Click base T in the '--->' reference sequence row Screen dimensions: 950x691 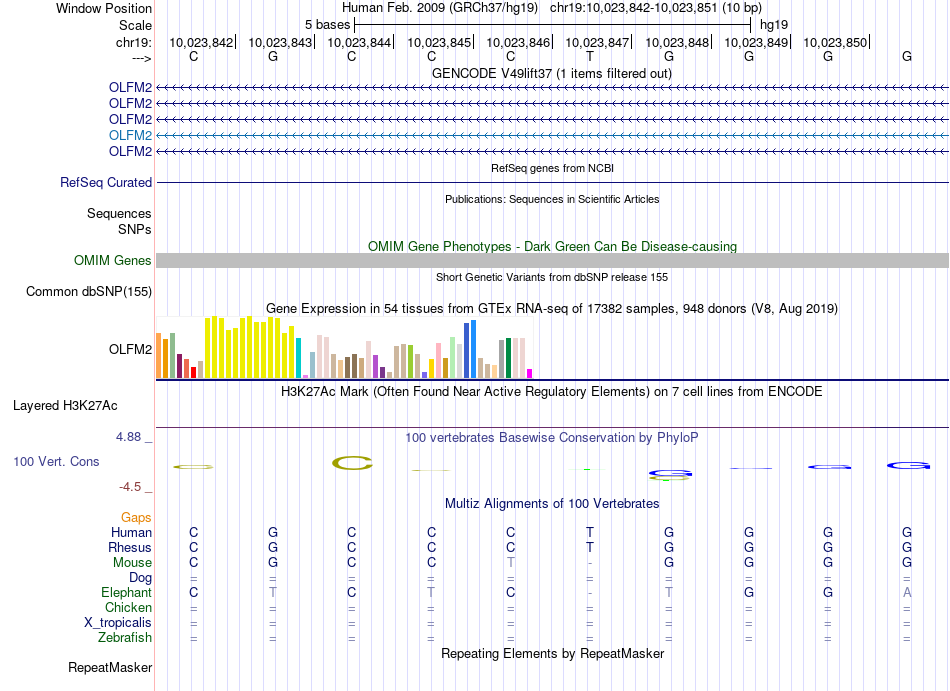click(x=590, y=56)
